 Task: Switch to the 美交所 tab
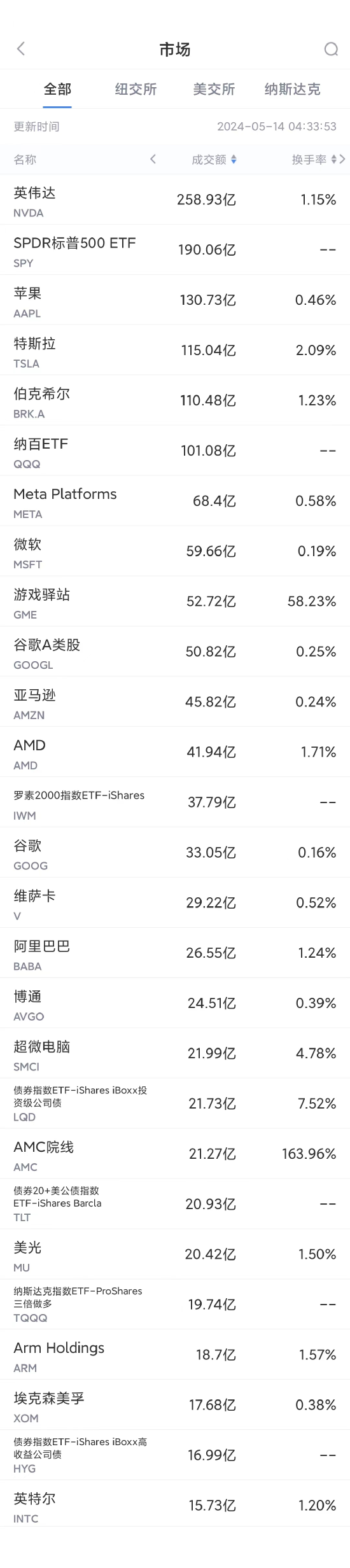[x=214, y=89]
